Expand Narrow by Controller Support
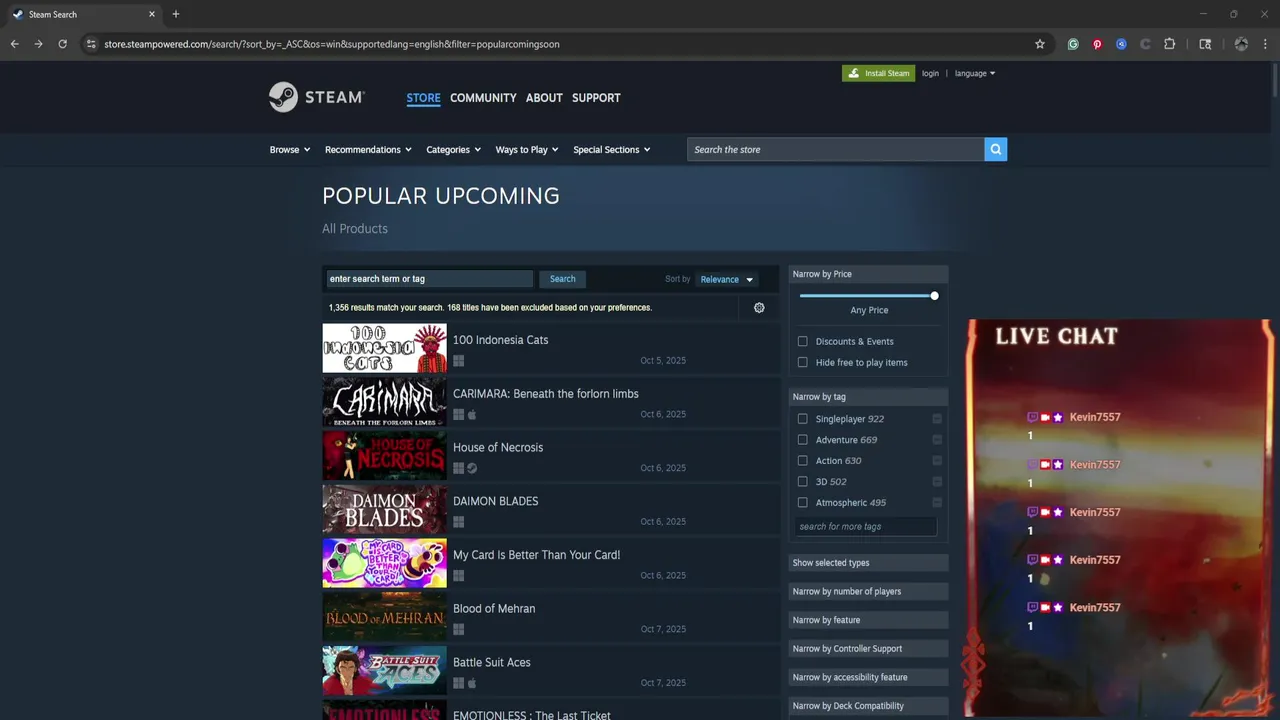The width and height of the screenshot is (1280, 720). [x=868, y=649]
